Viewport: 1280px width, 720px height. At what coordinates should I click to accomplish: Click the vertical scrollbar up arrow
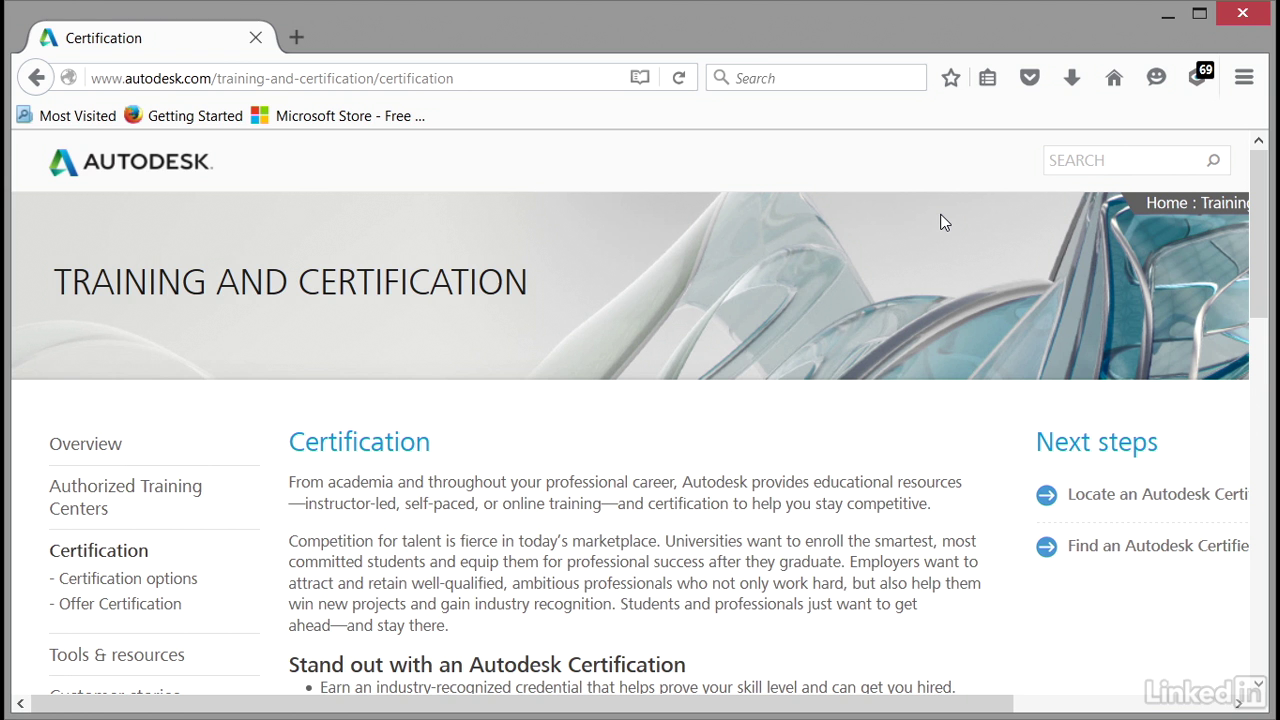pyautogui.click(x=1258, y=140)
